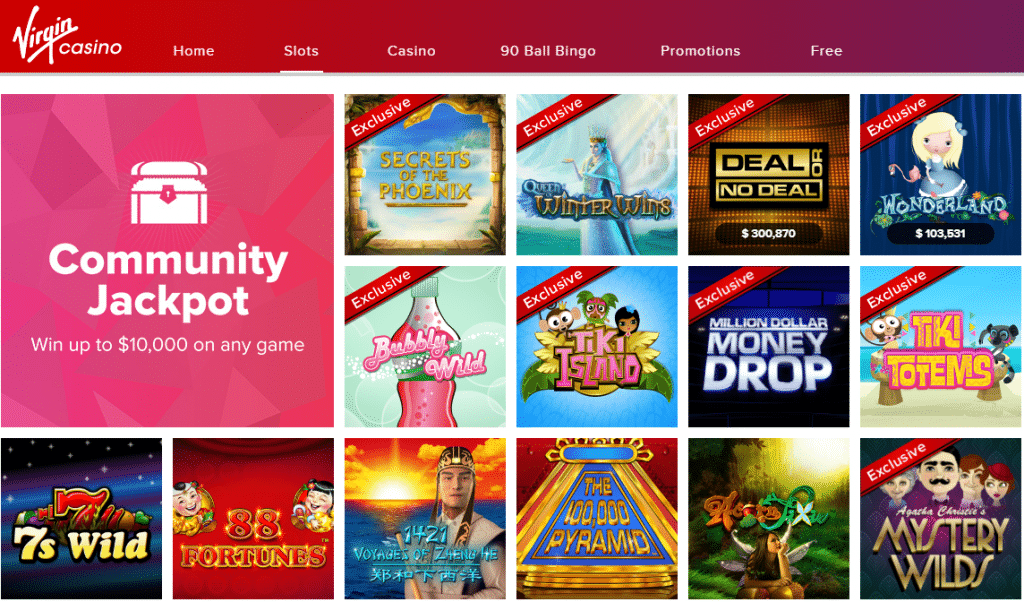1024x602 pixels.
Task: Open the Home menu item
Action: coord(193,51)
